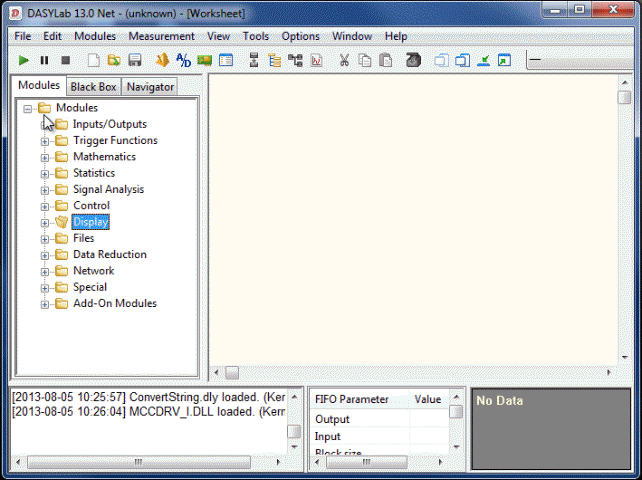Expand the Statistics folder
The height and width of the screenshot is (480, 642).
coord(45,174)
